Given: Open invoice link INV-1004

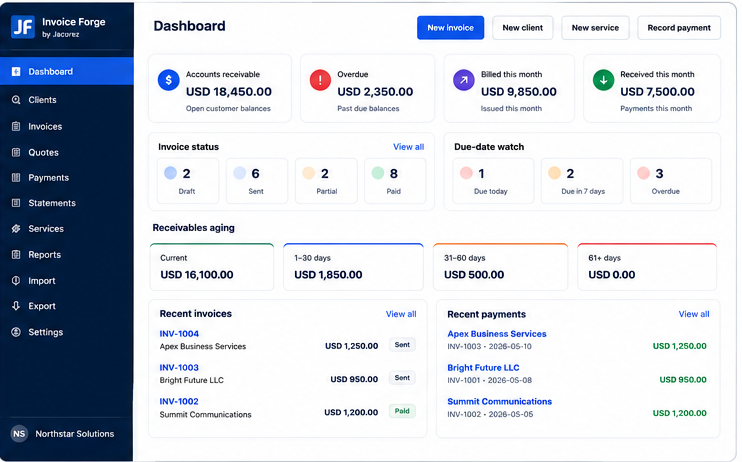Looking at the screenshot, I should tap(179, 334).
